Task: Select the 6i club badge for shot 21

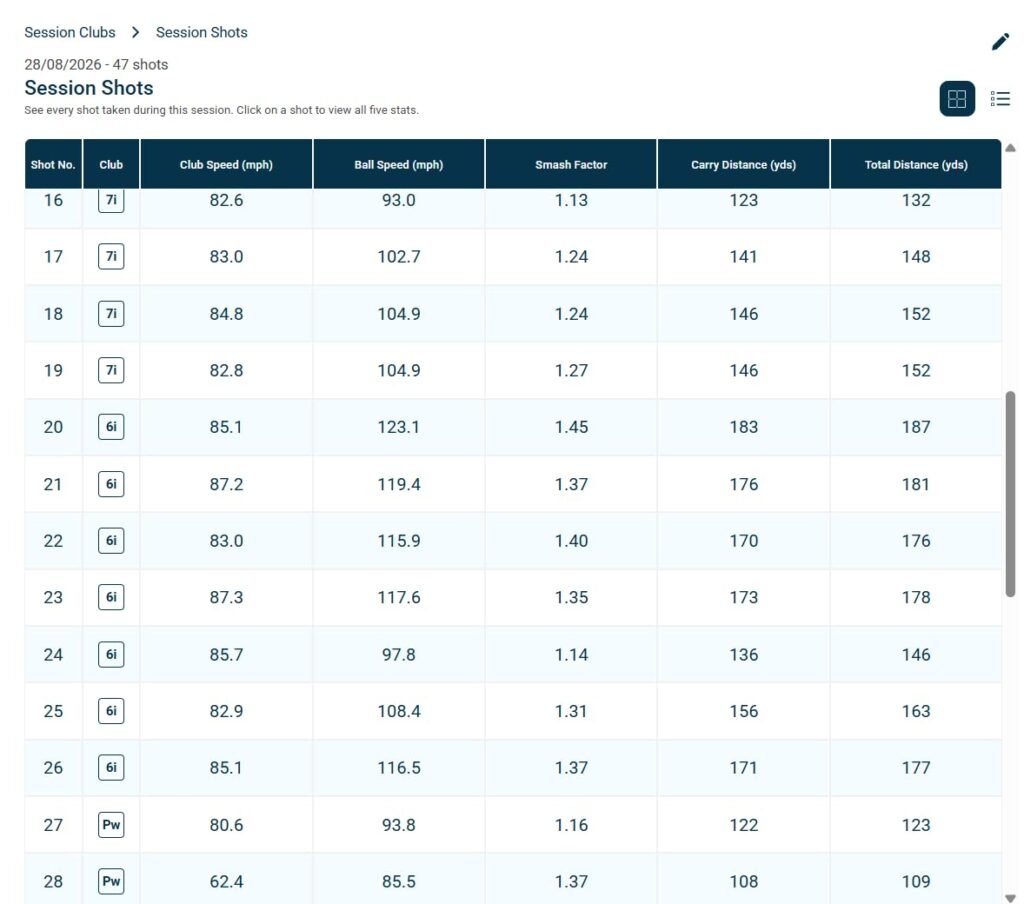Action: pos(111,484)
